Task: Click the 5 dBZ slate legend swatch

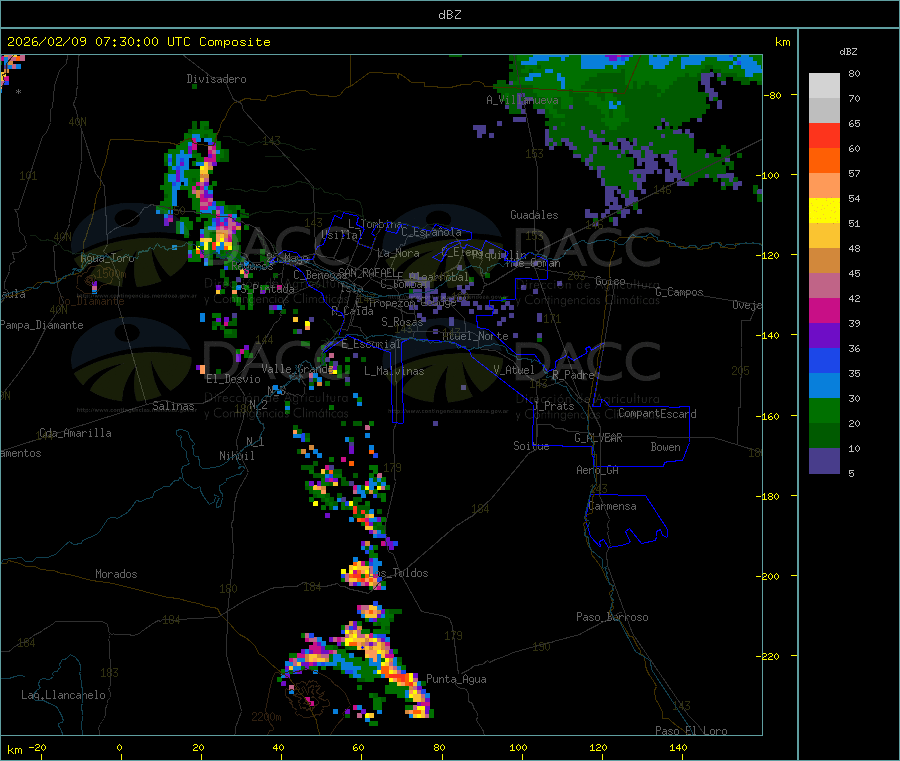Action: point(824,461)
